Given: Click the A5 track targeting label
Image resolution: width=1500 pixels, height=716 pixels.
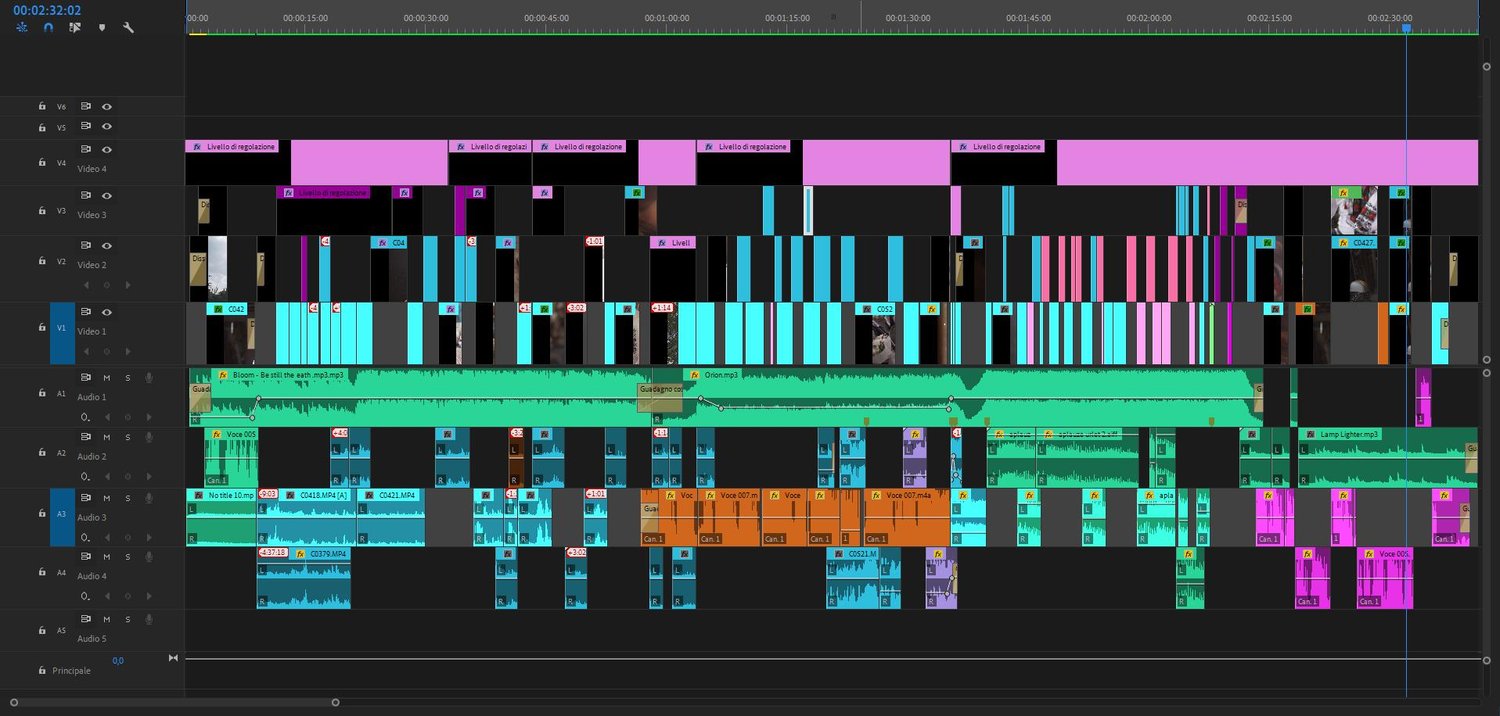Looking at the screenshot, I should tap(61, 631).
